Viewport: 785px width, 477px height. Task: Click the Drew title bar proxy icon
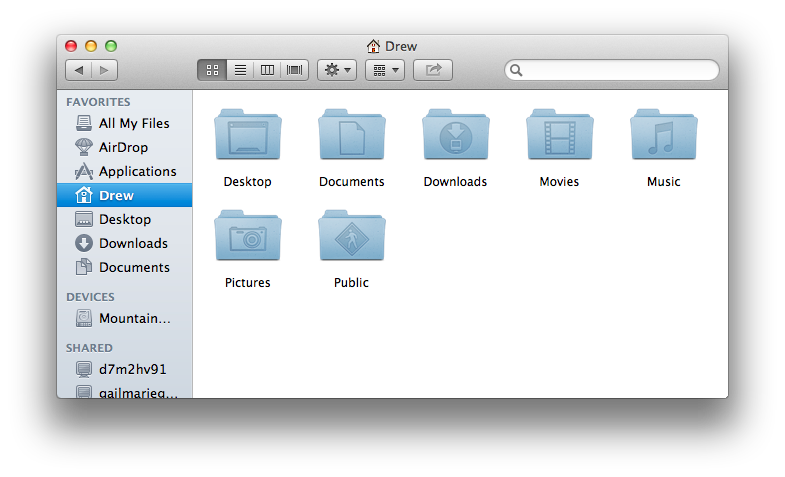[373, 47]
